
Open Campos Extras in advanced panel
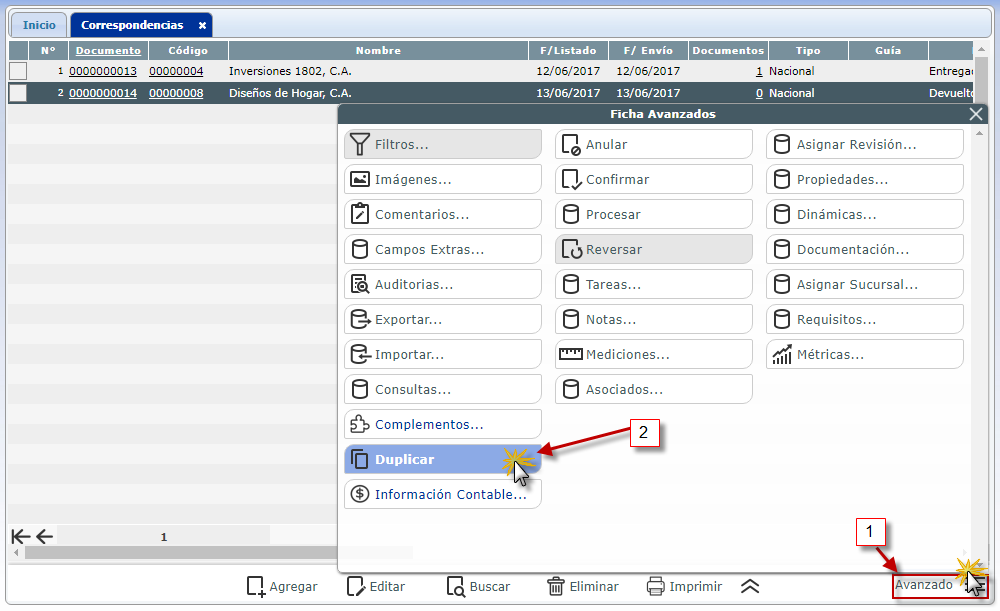tap(443, 249)
